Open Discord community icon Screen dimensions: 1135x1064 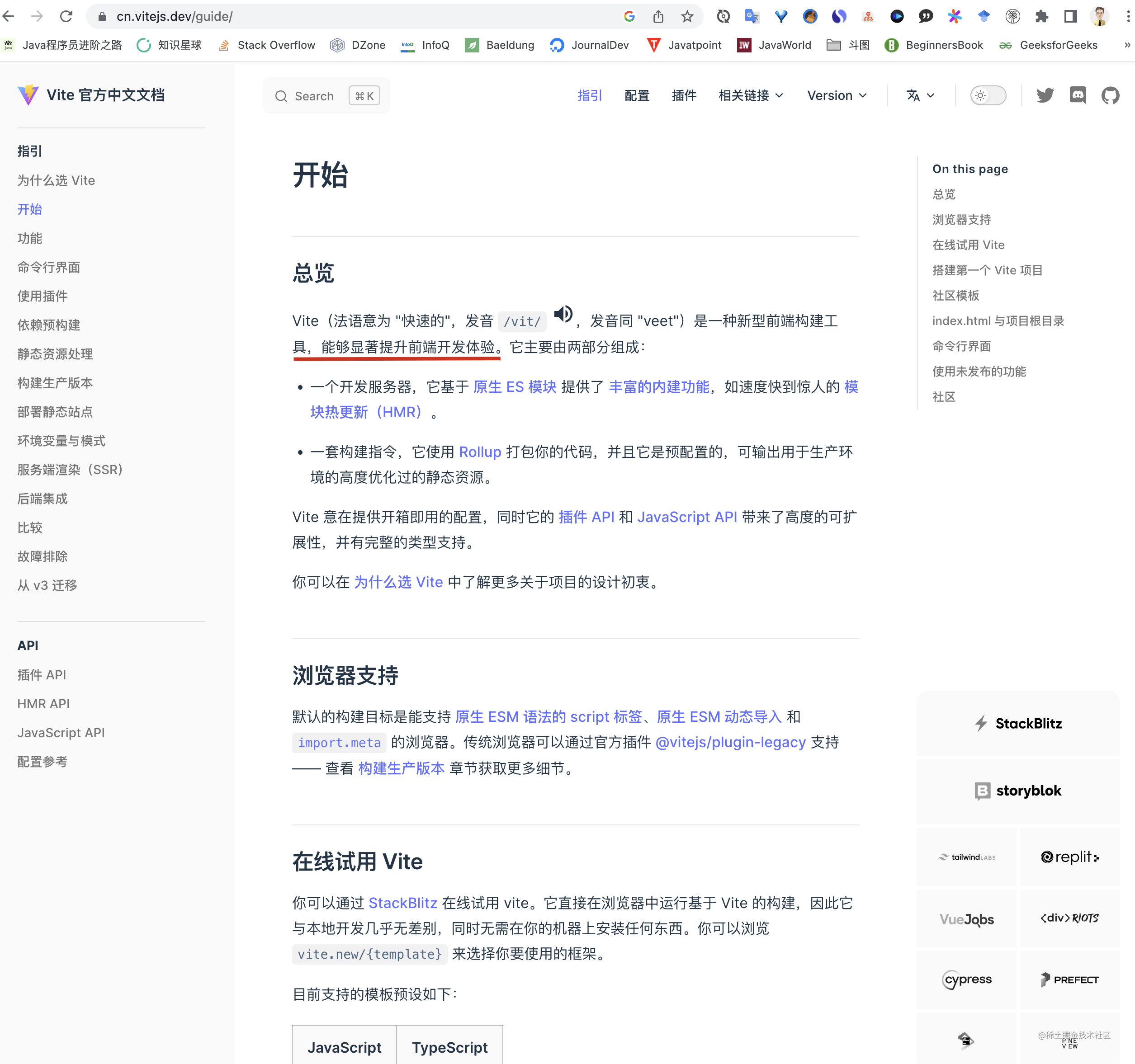(x=1079, y=96)
